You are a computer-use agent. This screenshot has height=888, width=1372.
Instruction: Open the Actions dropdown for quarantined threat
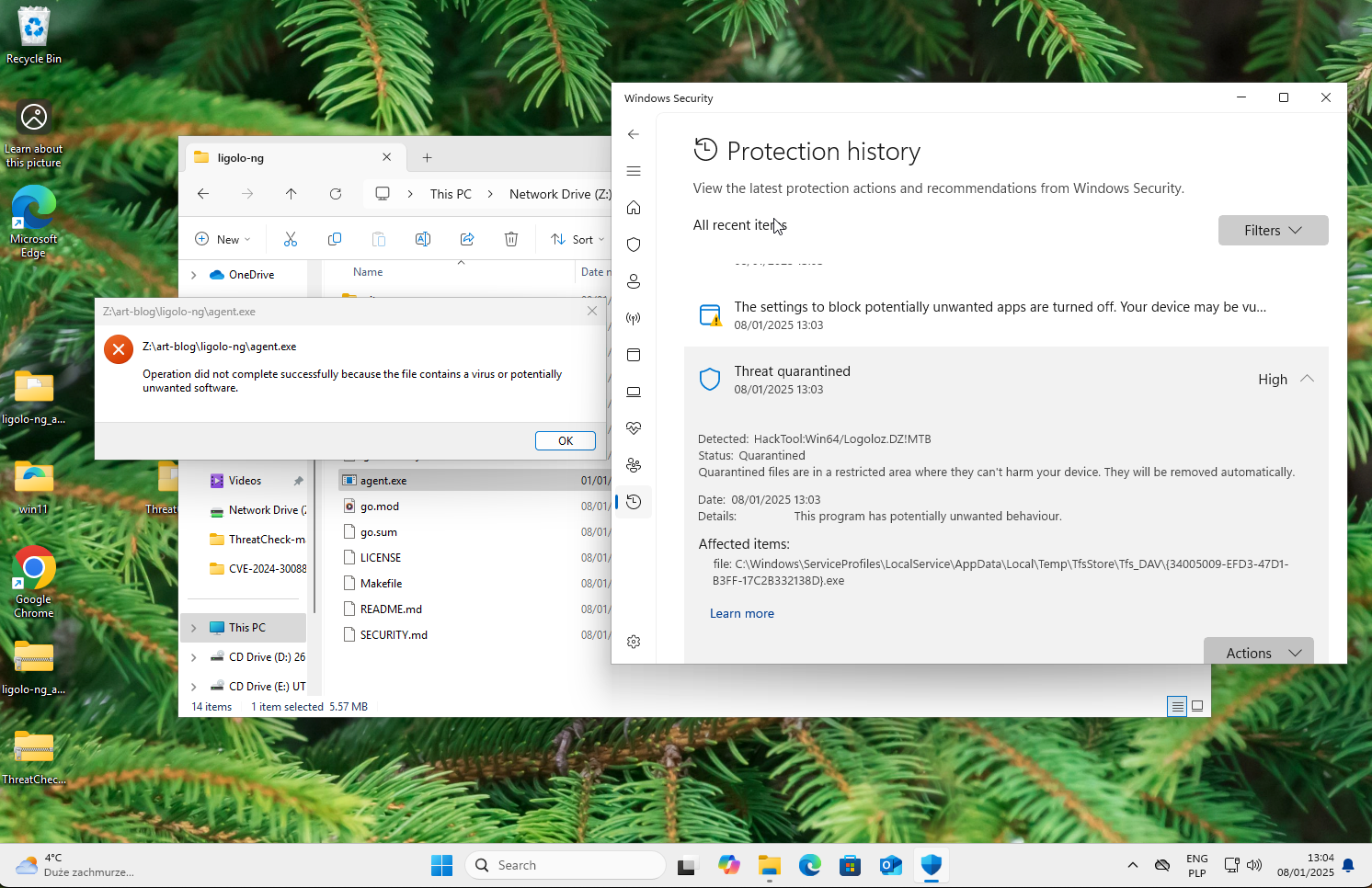point(1259,651)
